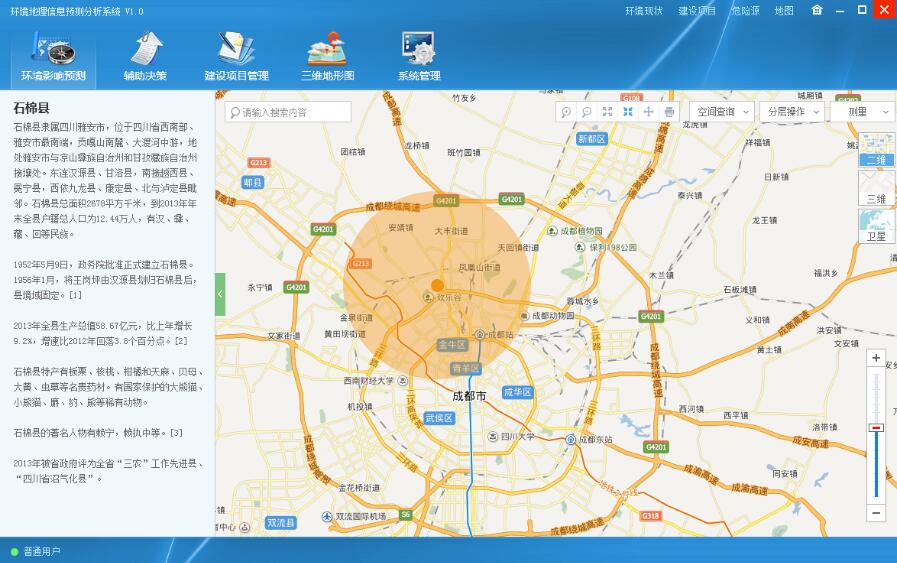Image resolution: width=897 pixels, height=563 pixels.
Task: Switch map to 二维 view
Action: (x=876, y=149)
